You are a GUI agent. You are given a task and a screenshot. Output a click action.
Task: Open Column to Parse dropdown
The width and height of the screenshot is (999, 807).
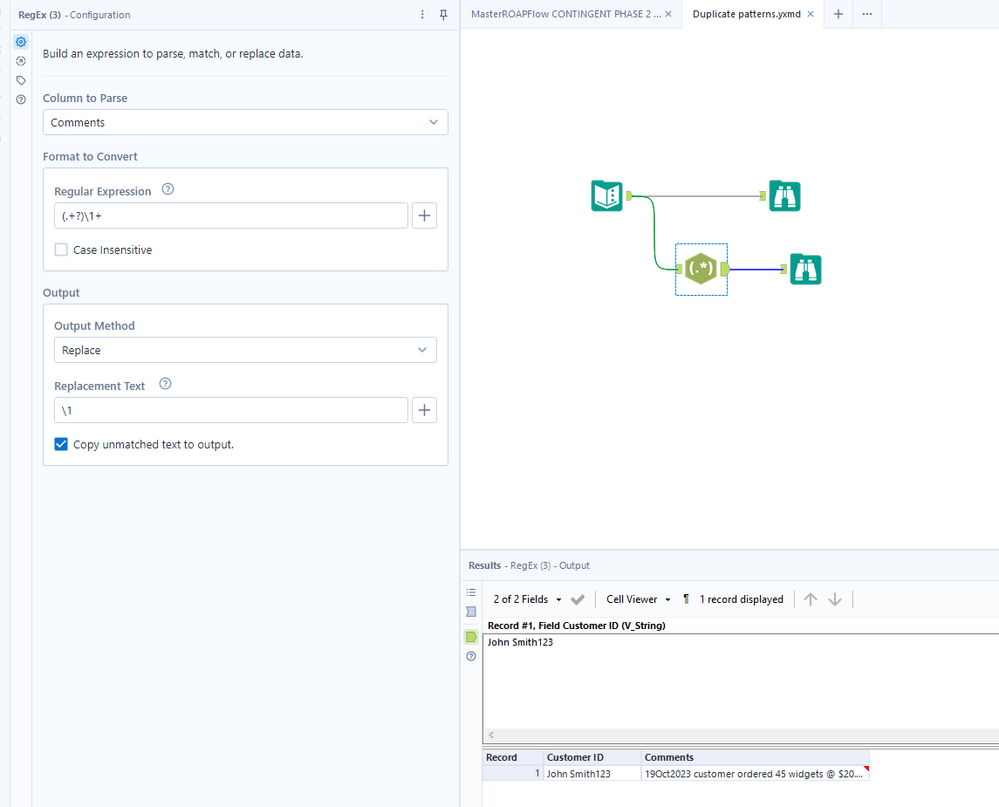coord(245,122)
